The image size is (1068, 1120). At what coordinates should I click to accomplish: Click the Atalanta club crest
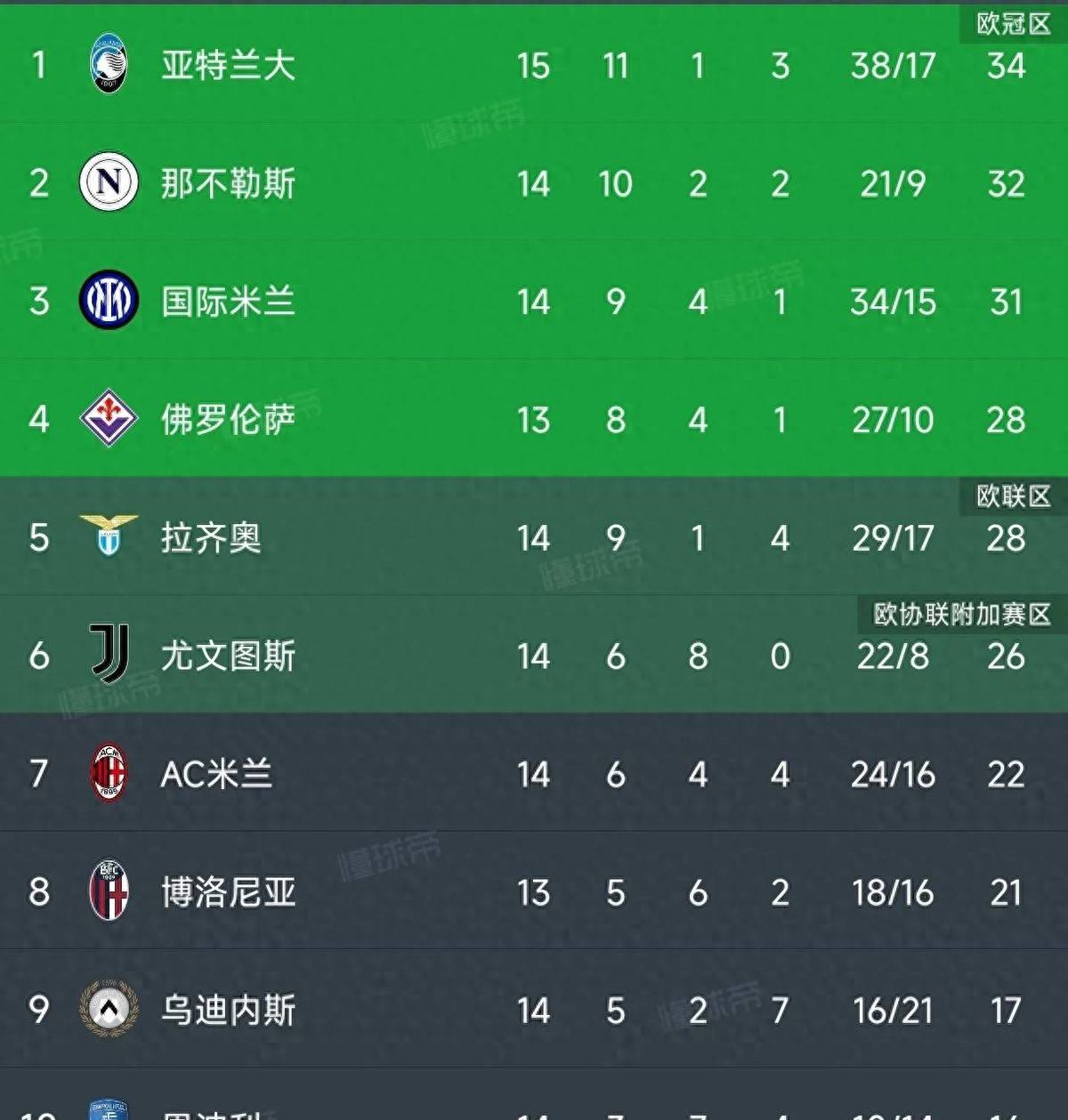click(109, 64)
